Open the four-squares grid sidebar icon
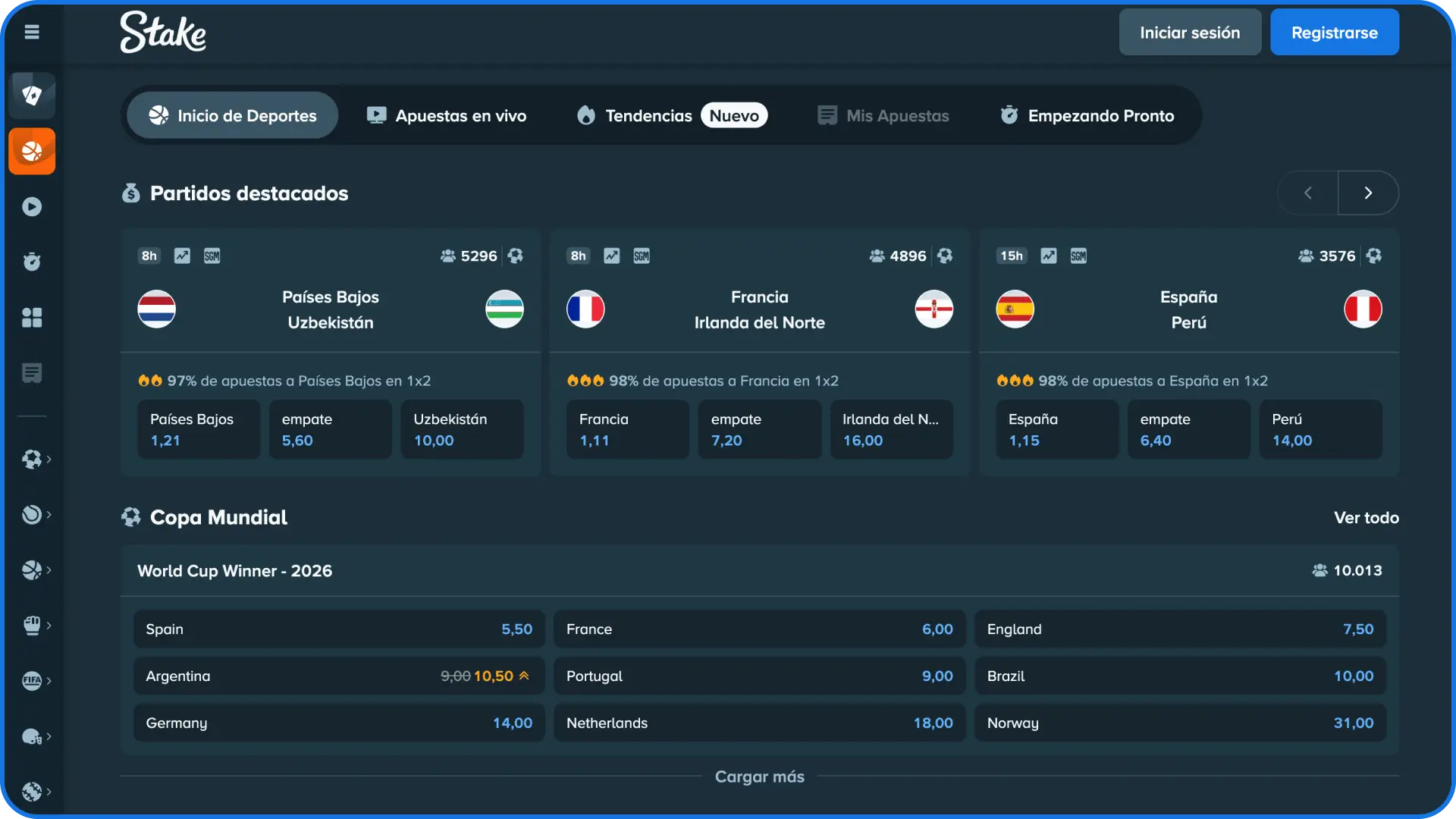1456x819 pixels. click(x=32, y=317)
